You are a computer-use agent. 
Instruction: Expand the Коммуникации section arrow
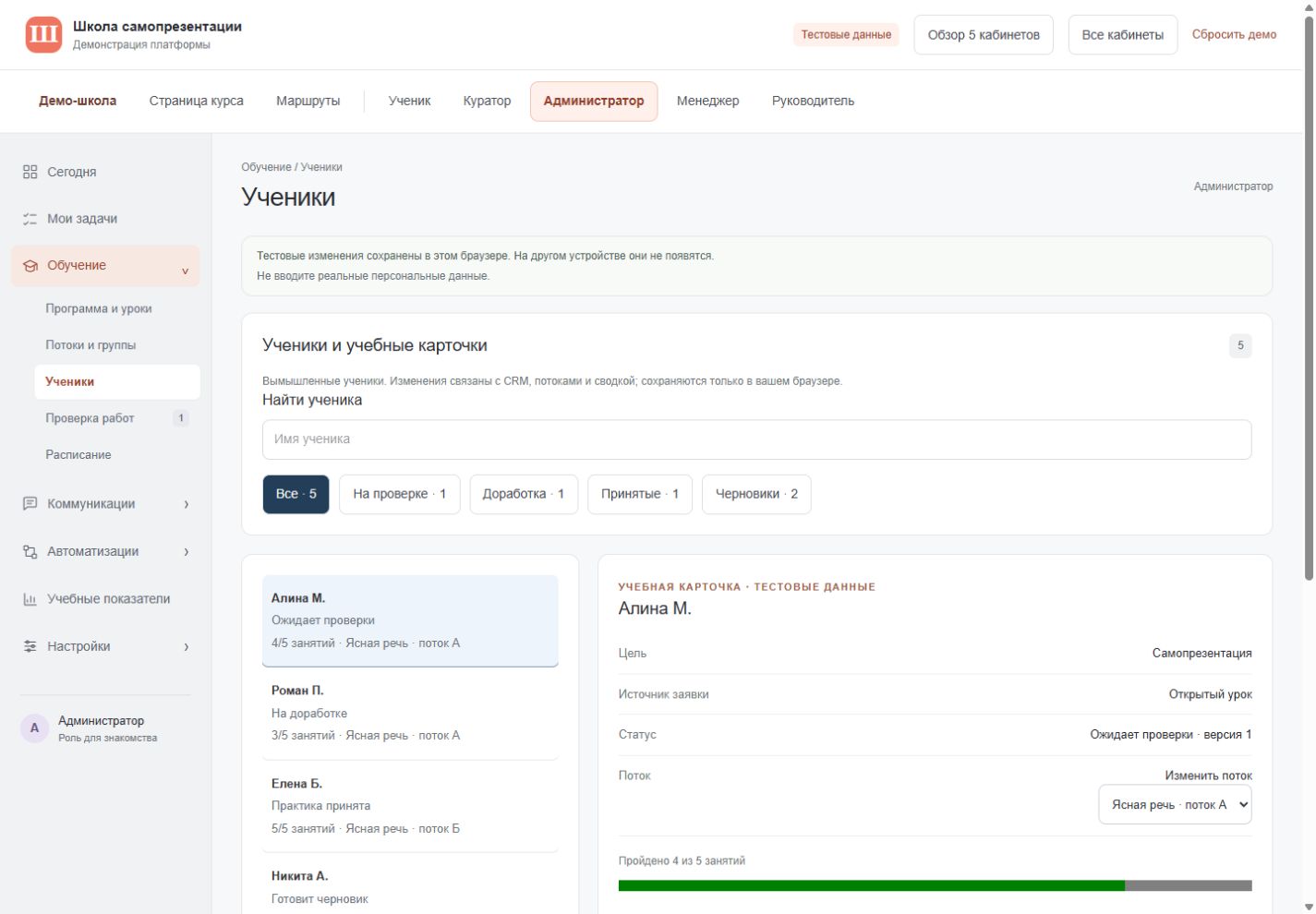point(187,504)
